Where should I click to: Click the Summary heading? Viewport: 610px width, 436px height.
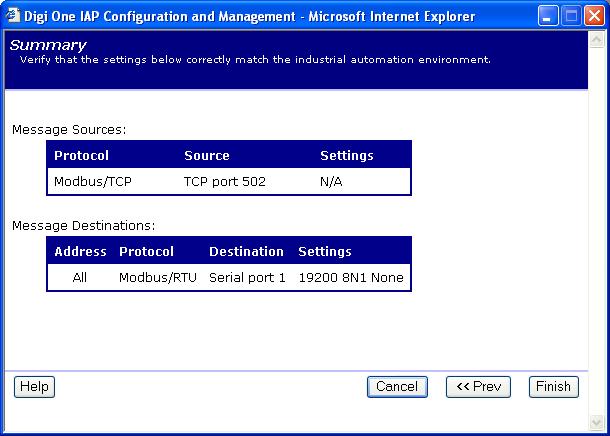(x=48, y=45)
